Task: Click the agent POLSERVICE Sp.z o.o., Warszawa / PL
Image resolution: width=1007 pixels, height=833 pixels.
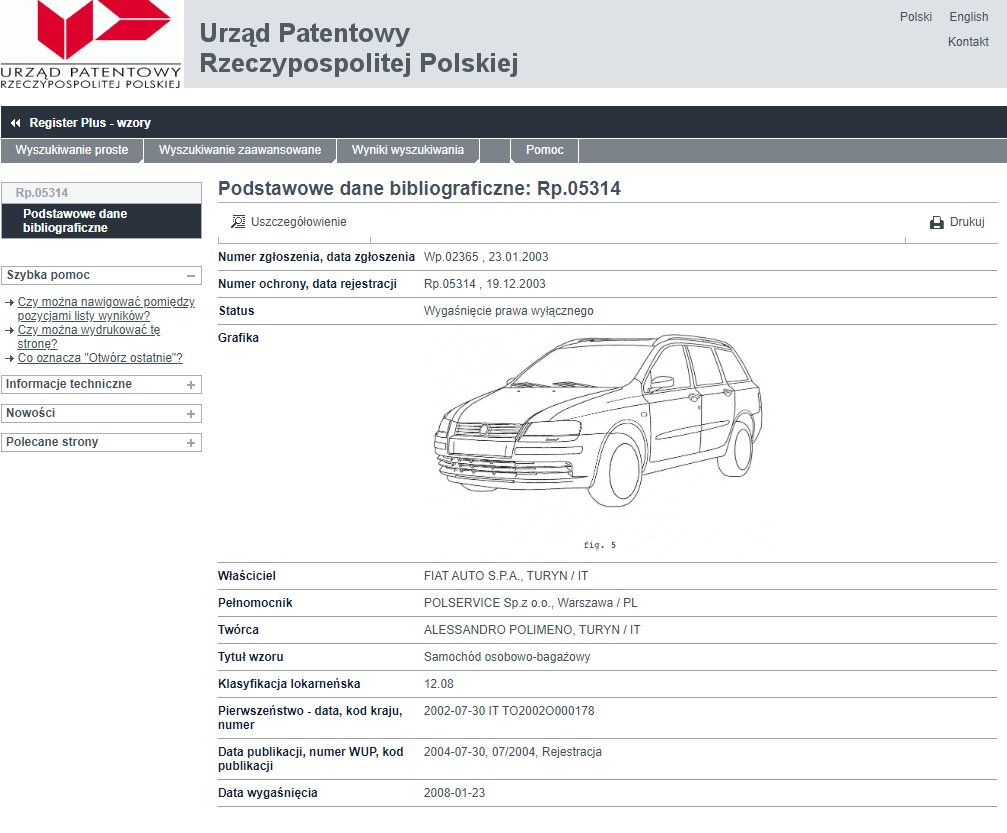Action: tap(530, 603)
